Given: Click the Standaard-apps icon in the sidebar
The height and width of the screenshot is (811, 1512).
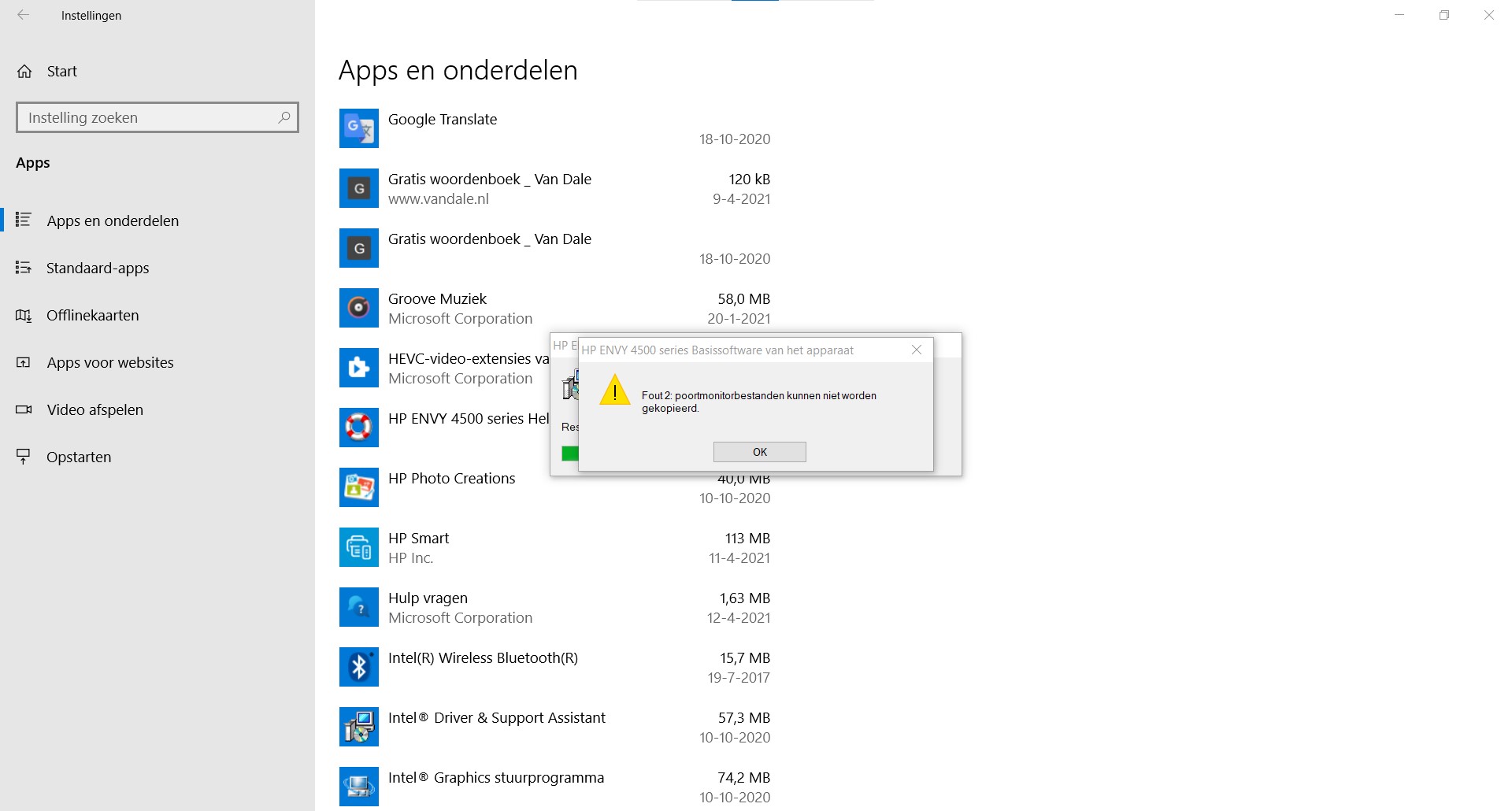Looking at the screenshot, I should (24, 268).
